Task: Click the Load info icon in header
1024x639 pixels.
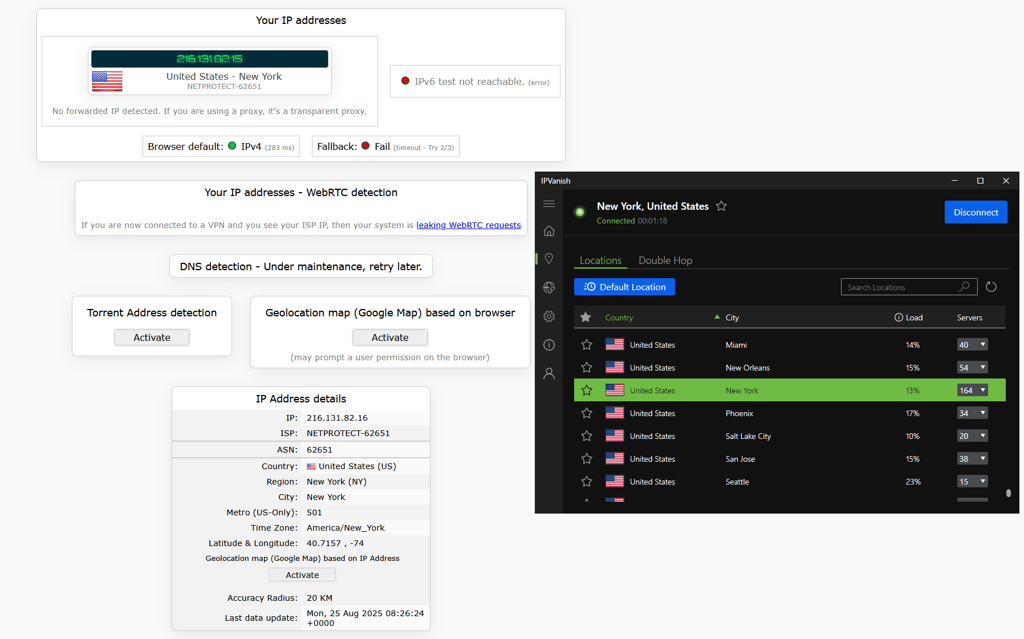Action: pos(899,318)
